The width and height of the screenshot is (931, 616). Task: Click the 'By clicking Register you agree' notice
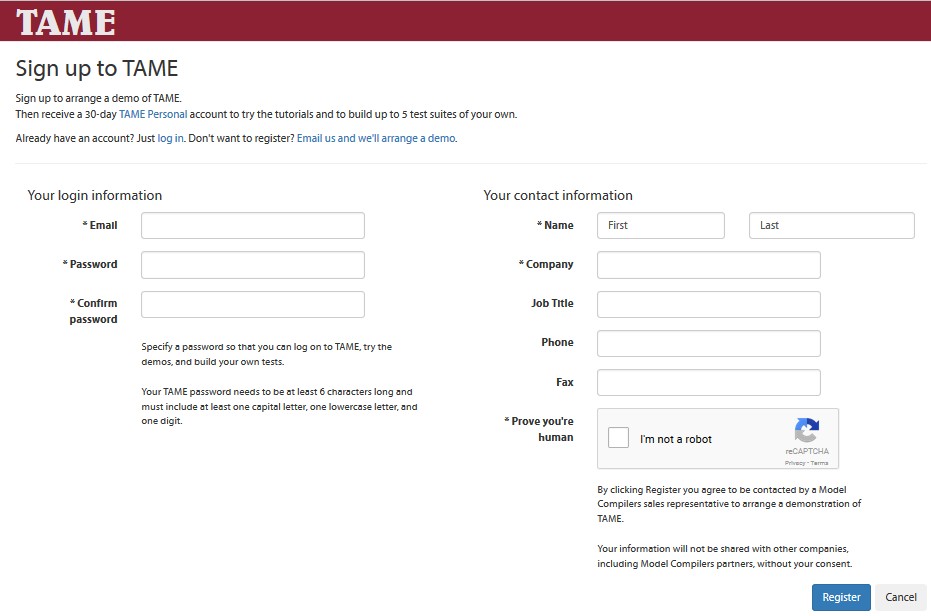click(x=729, y=504)
